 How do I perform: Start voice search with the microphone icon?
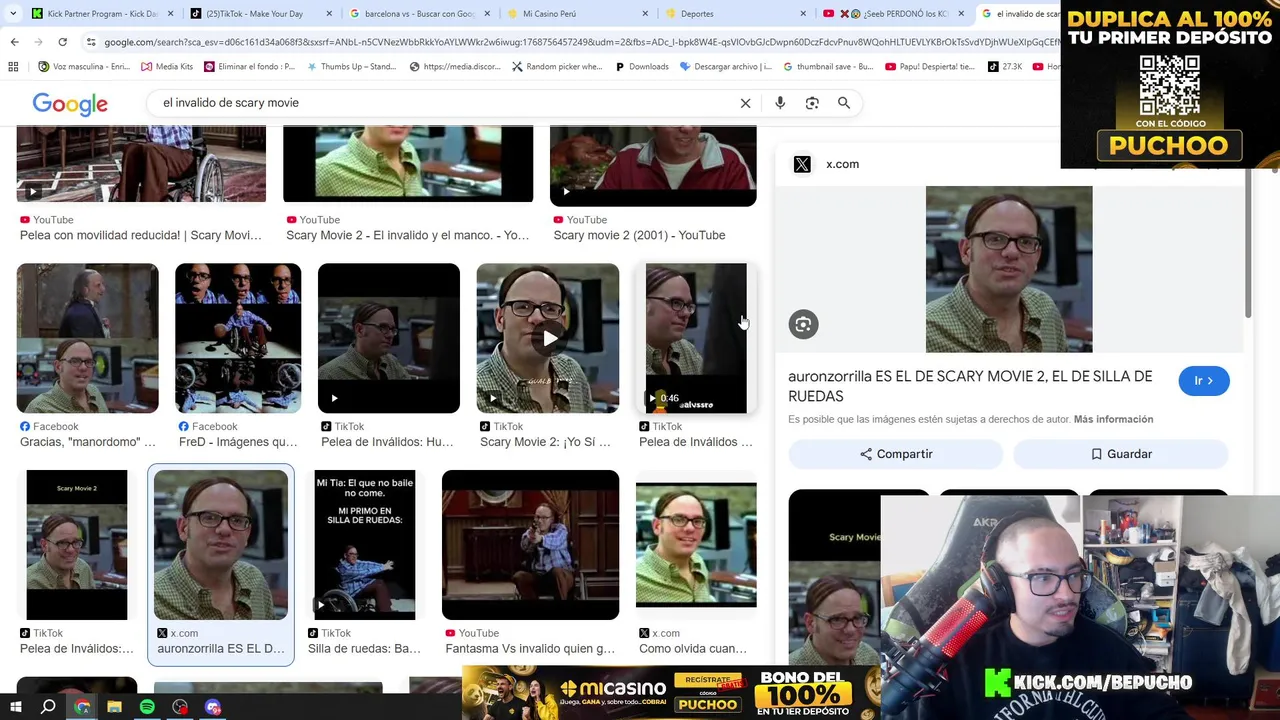click(780, 103)
